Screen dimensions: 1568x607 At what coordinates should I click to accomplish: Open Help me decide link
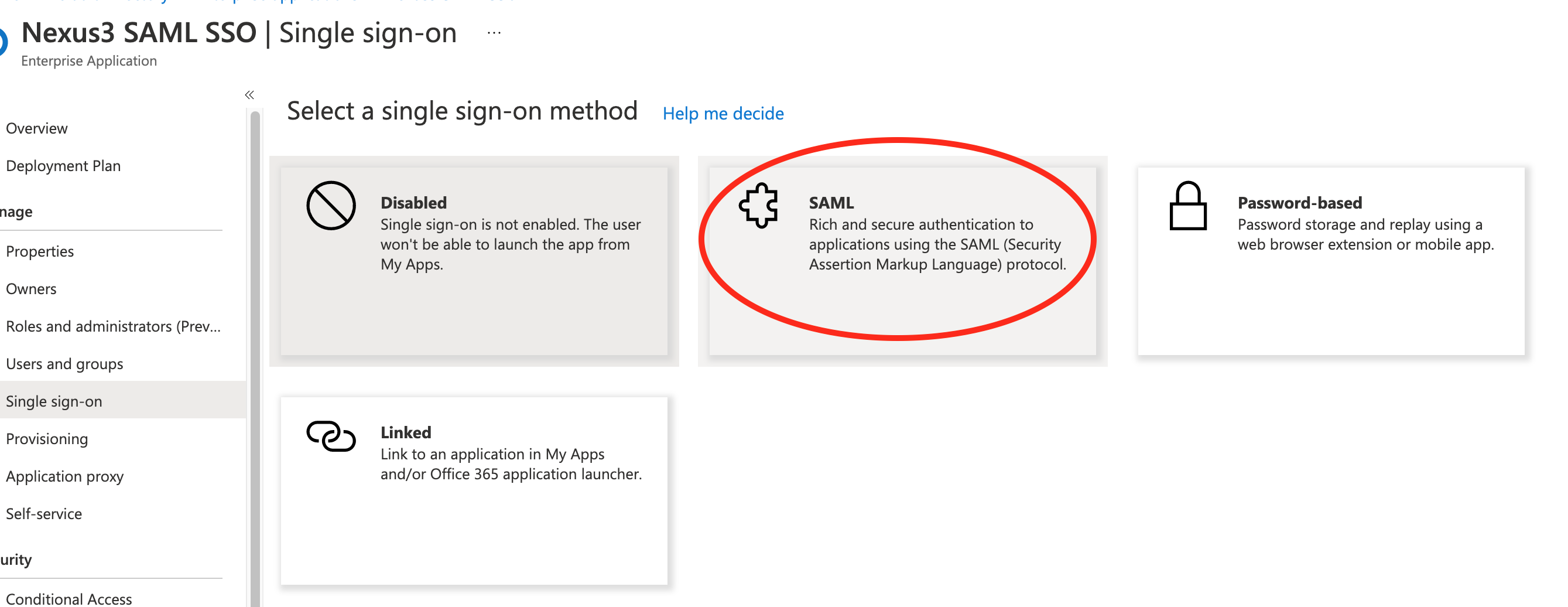tap(723, 113)
